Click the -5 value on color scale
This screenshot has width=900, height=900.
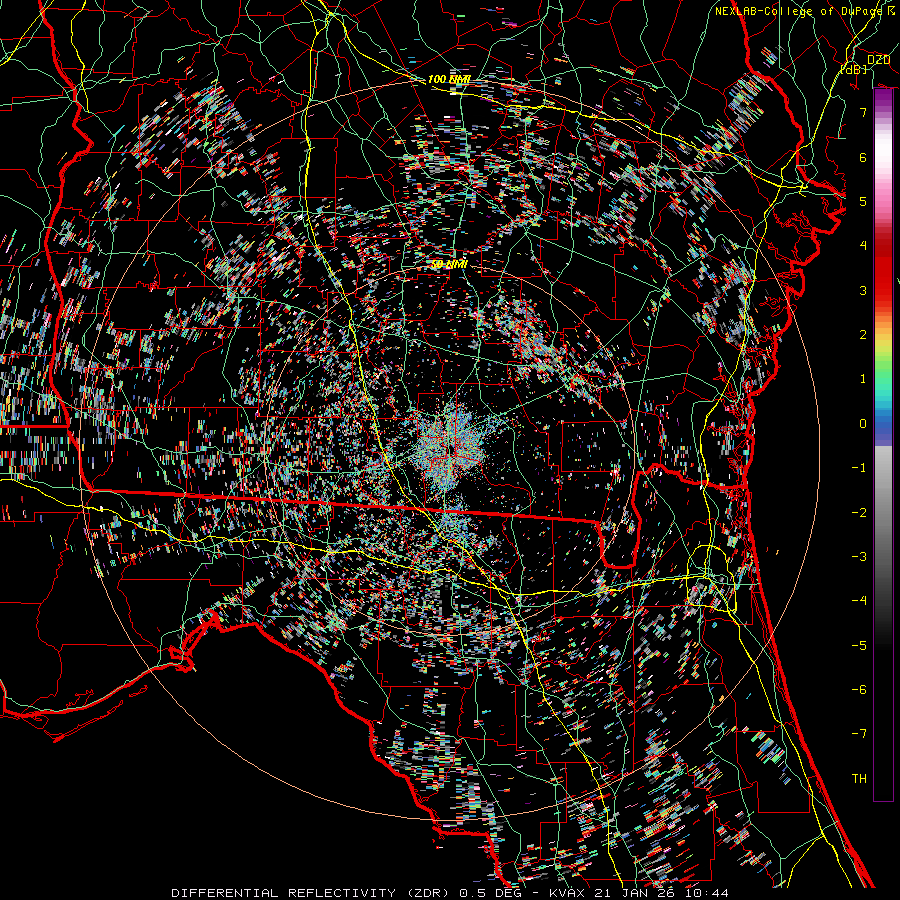tap(859, 646)
